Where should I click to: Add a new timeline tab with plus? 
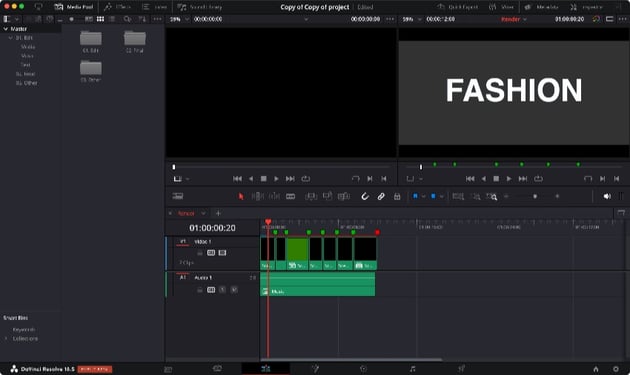click(x=218, y=213)
